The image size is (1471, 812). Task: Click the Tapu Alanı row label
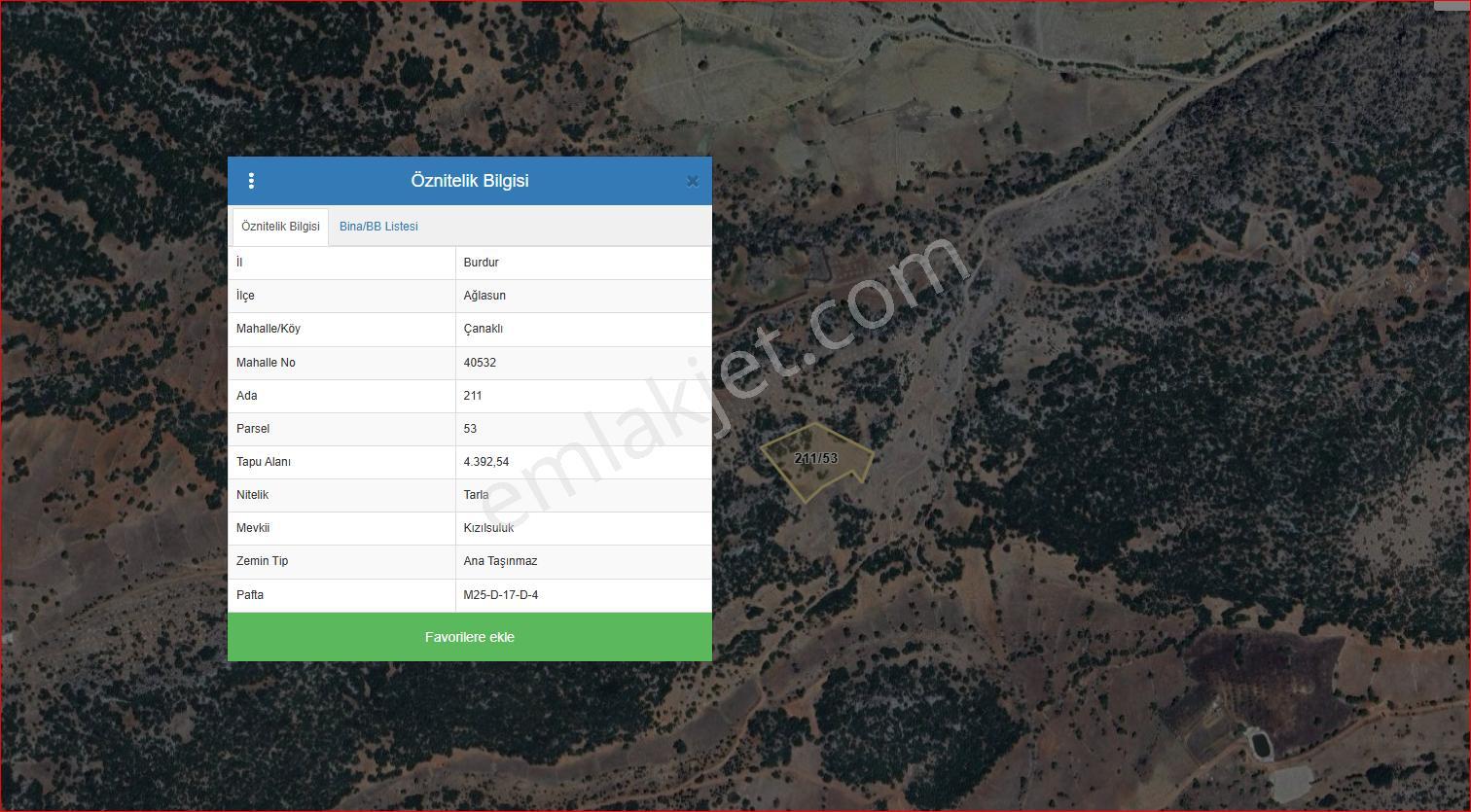(264, 462)
